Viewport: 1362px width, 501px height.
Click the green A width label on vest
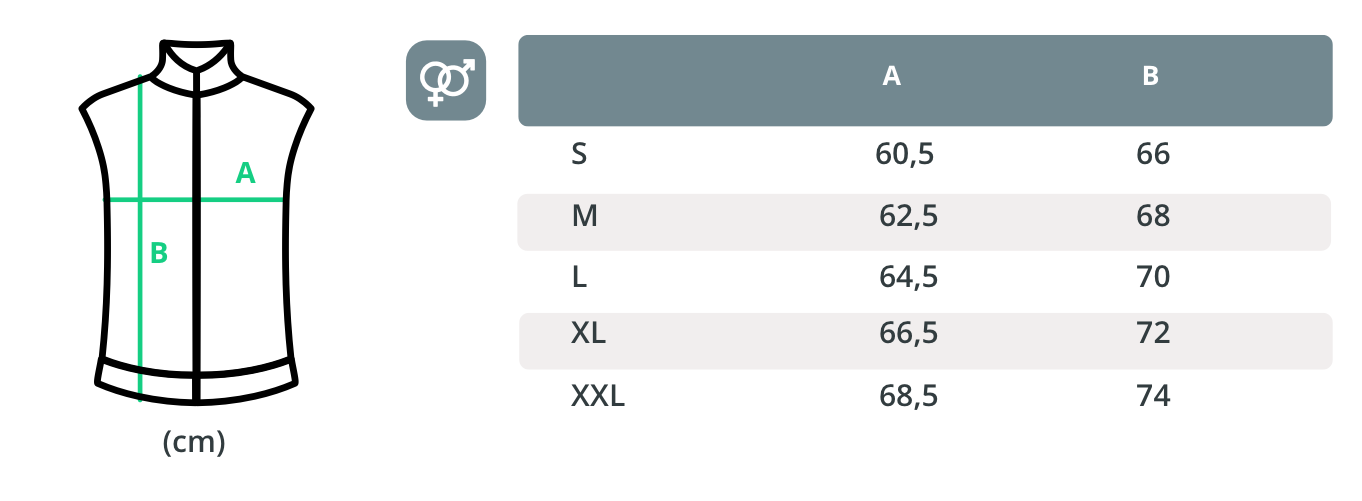coord(245,174)
